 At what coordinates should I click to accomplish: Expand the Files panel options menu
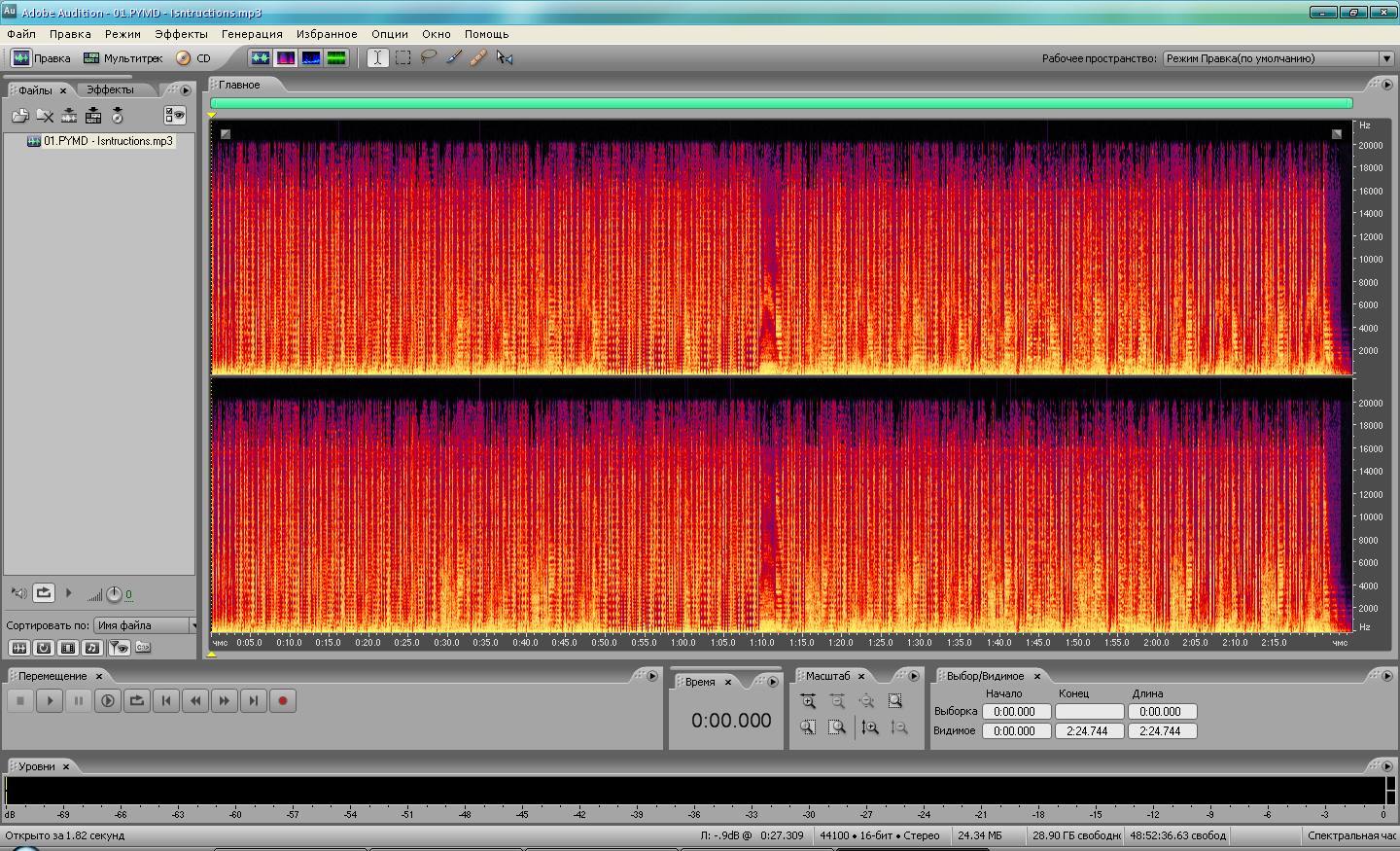tap(186, 90)
